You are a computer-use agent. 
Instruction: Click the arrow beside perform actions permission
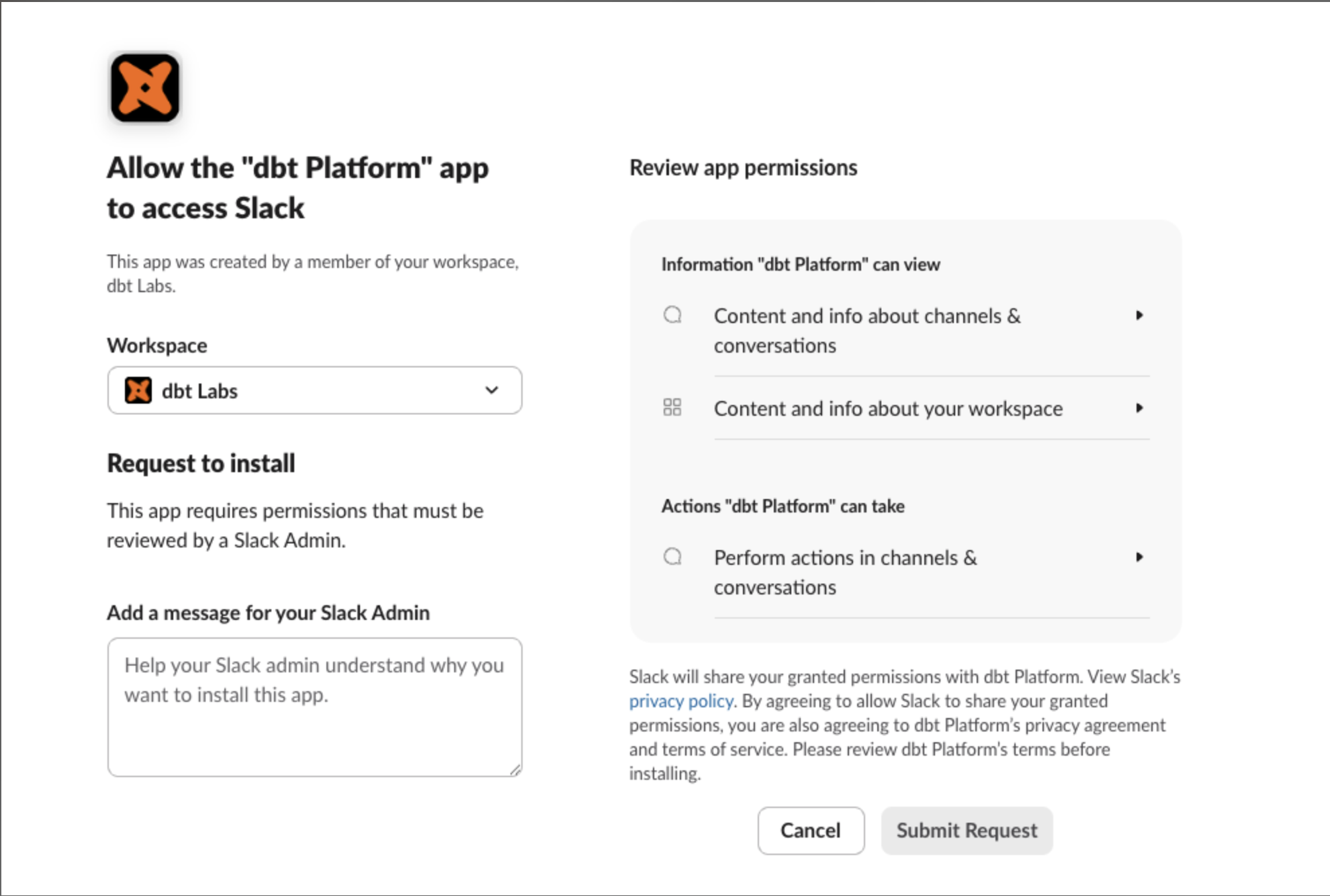click(1140, 557)
